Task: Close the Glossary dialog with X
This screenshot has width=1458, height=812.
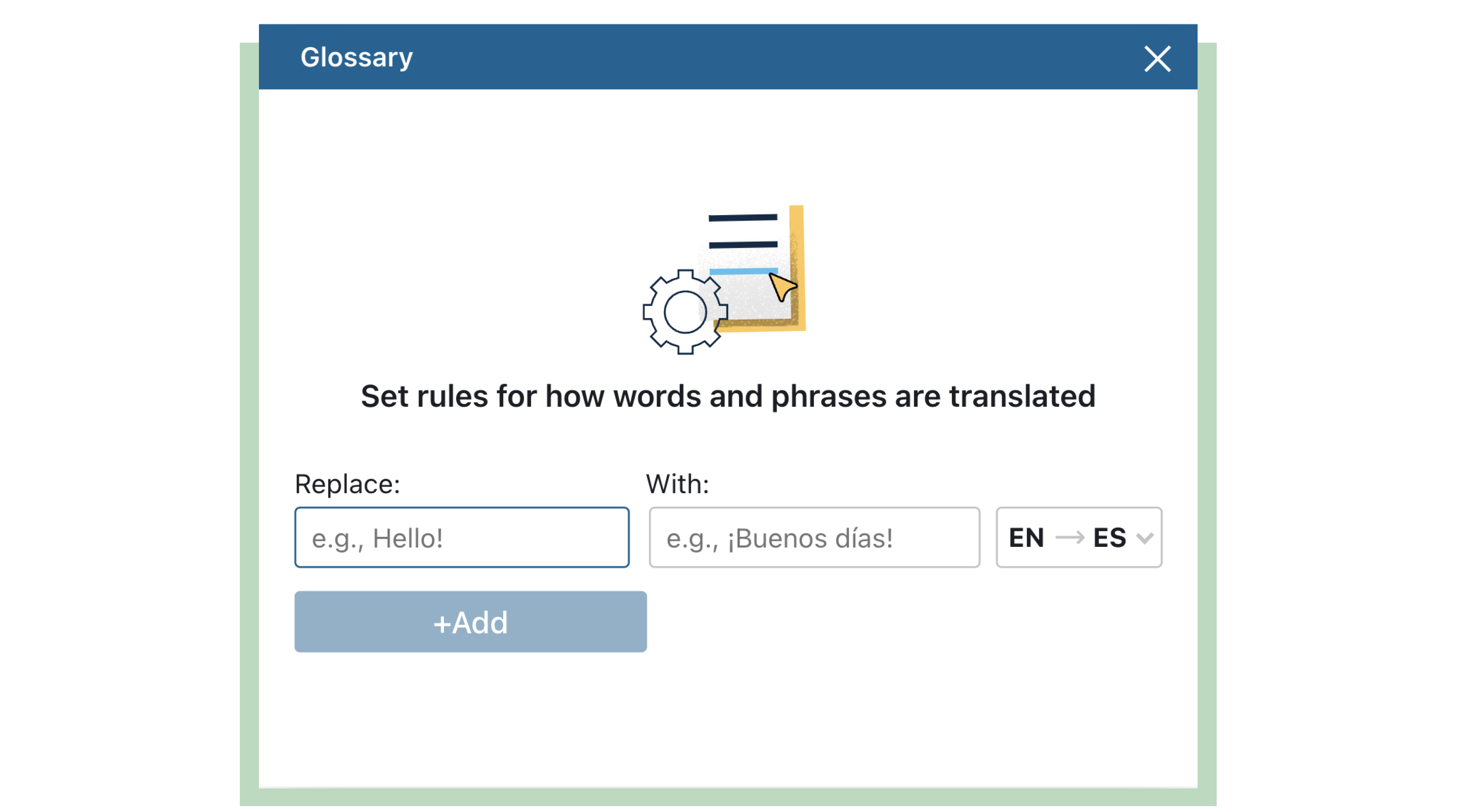Action: tap(1157, 59)
